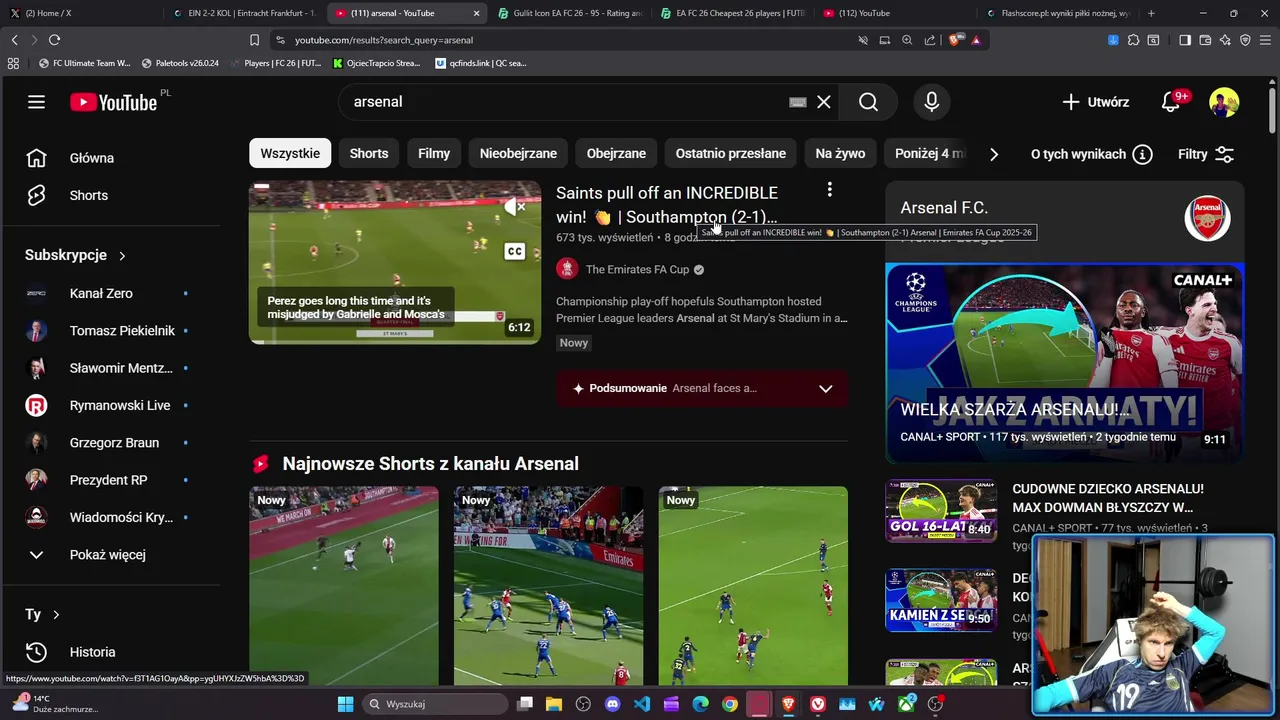Focus the YouTube search input field
The width and height of the screenshot is (1280, 720).
pyautogui.click(x=565, y=102)
